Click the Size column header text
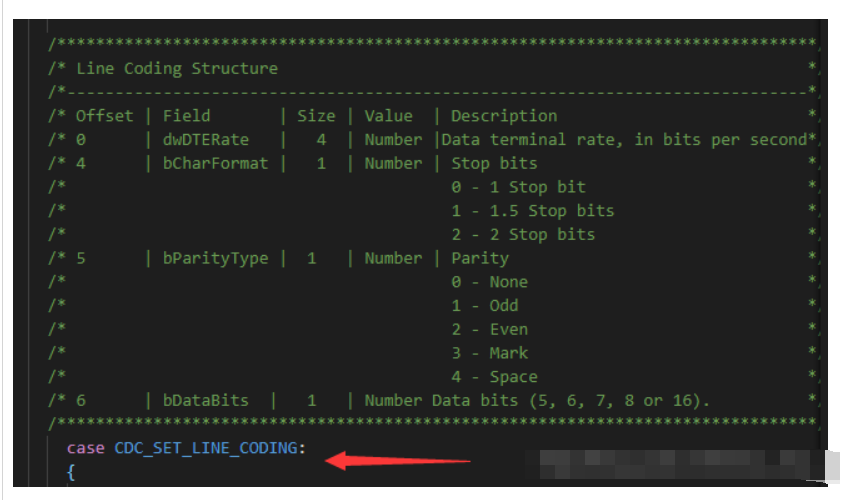Image resolution: width=844 pixels, height=500 pixels. pos(316,116)
